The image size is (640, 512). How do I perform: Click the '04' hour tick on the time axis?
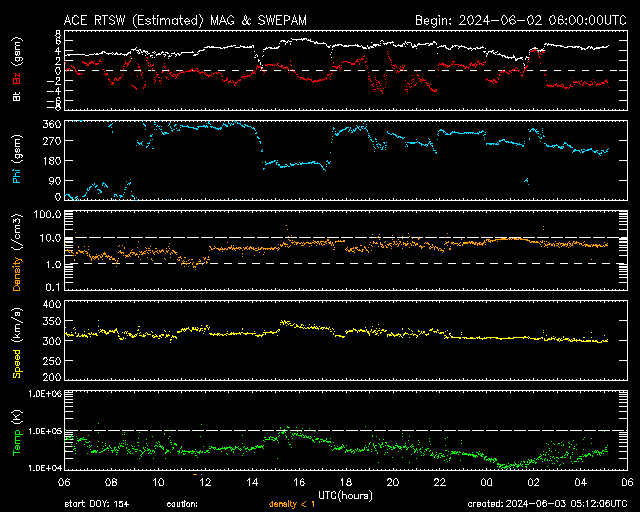point(580,482)
